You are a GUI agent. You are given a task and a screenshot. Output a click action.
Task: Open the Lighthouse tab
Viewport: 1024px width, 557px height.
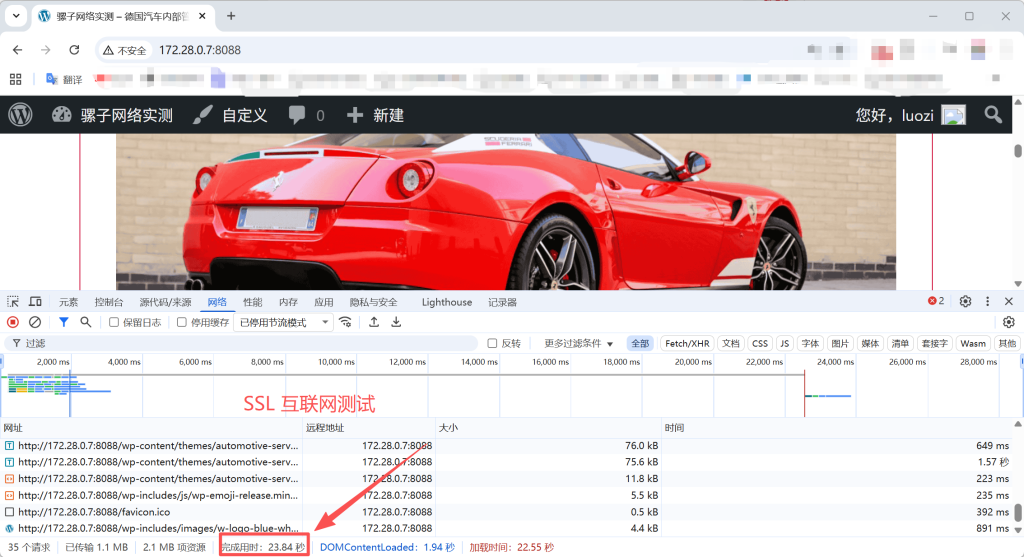[x=446, y=302]
